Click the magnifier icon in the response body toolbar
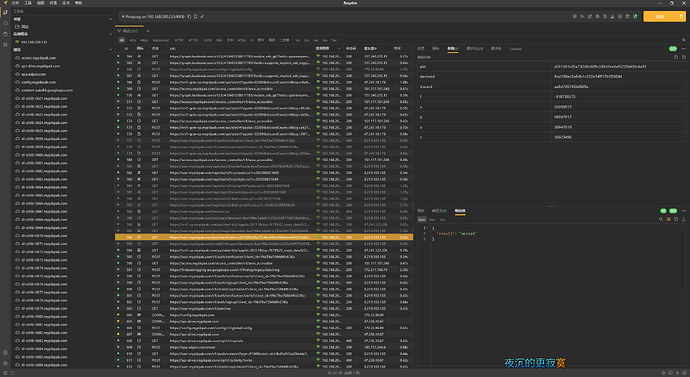 (x=661, y=219)
